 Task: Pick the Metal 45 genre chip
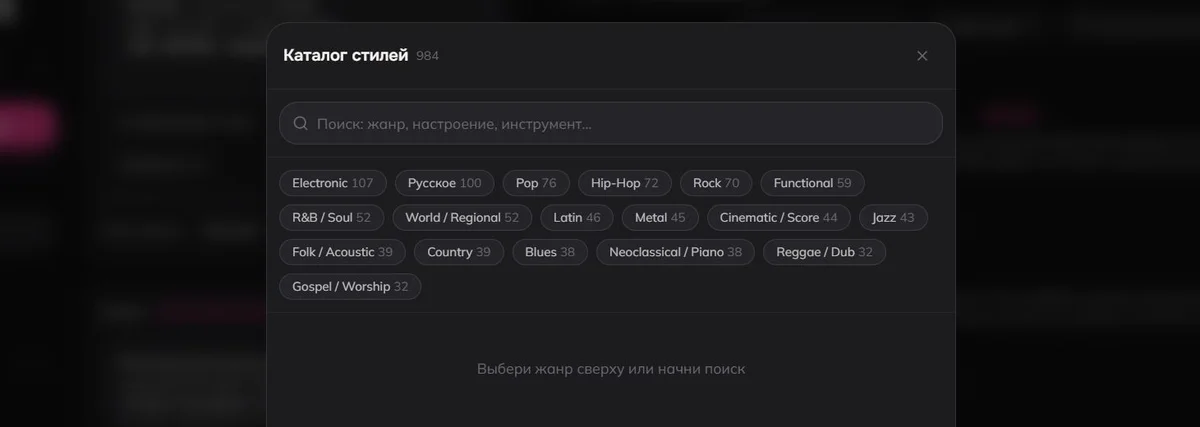click(x=660, y=218)
